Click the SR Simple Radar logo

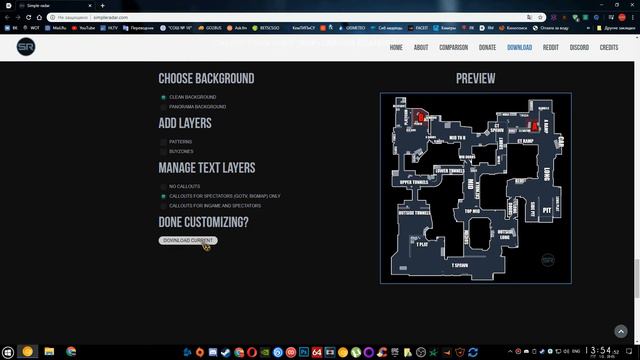pos(26,47)
